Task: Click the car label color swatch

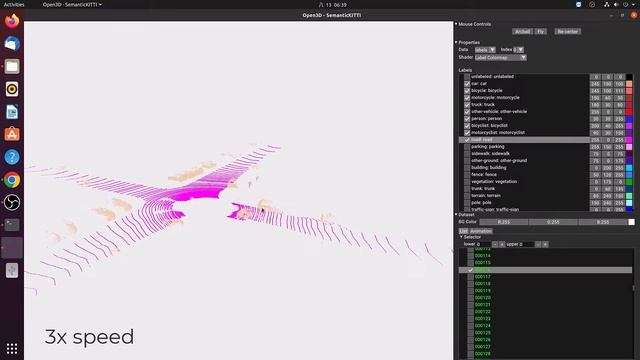Action: click(x=629, y=84)
